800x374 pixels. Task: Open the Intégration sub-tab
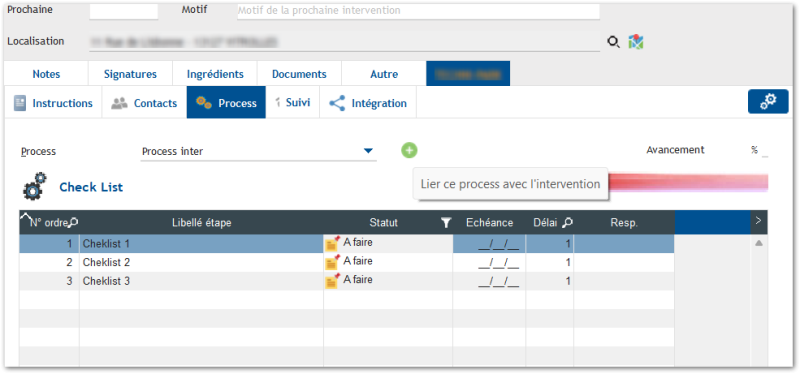pyautogui.click(x=368, y=103)
